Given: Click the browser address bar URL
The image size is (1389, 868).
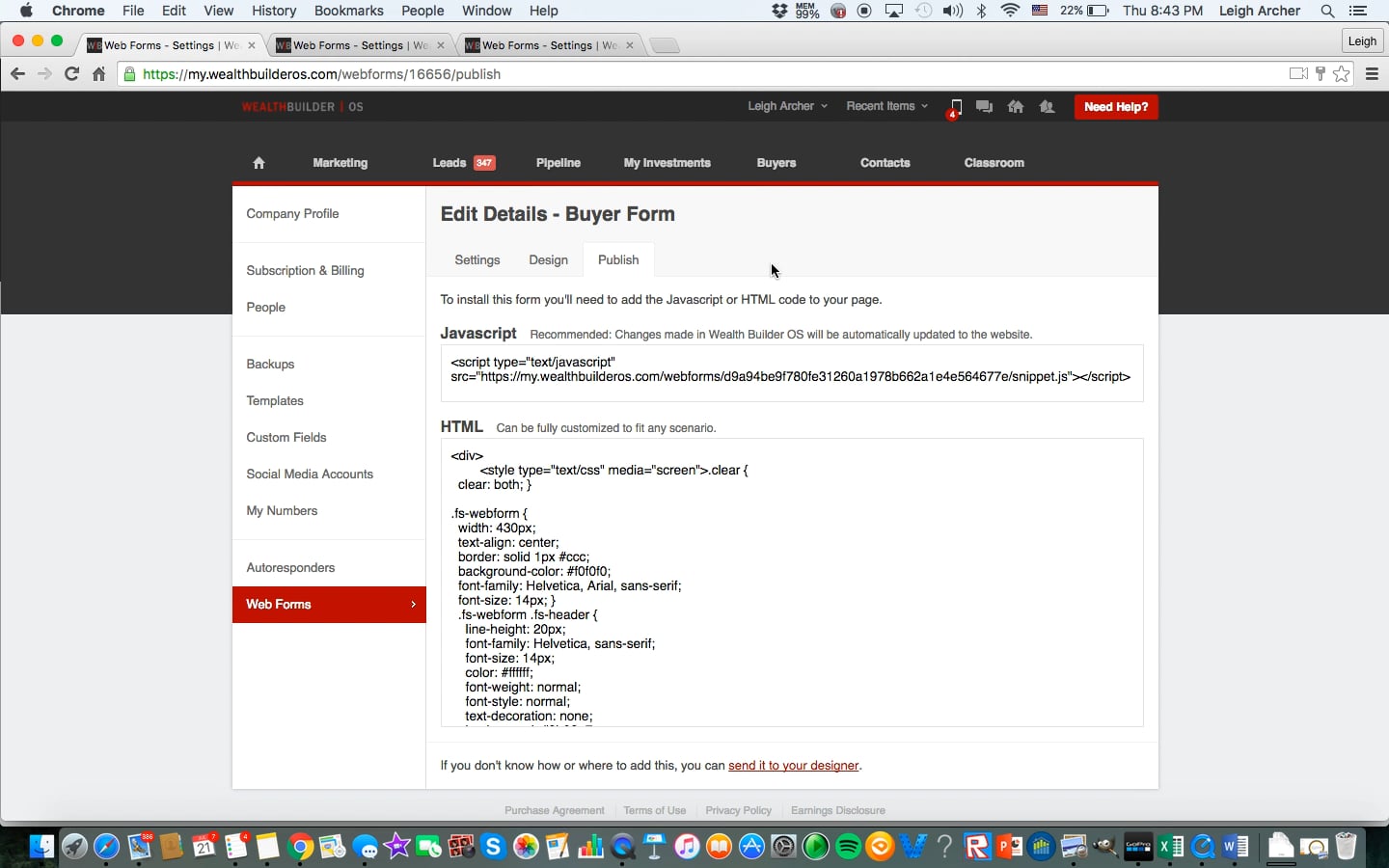Looking at the screenshot, I should coord(322,74).
